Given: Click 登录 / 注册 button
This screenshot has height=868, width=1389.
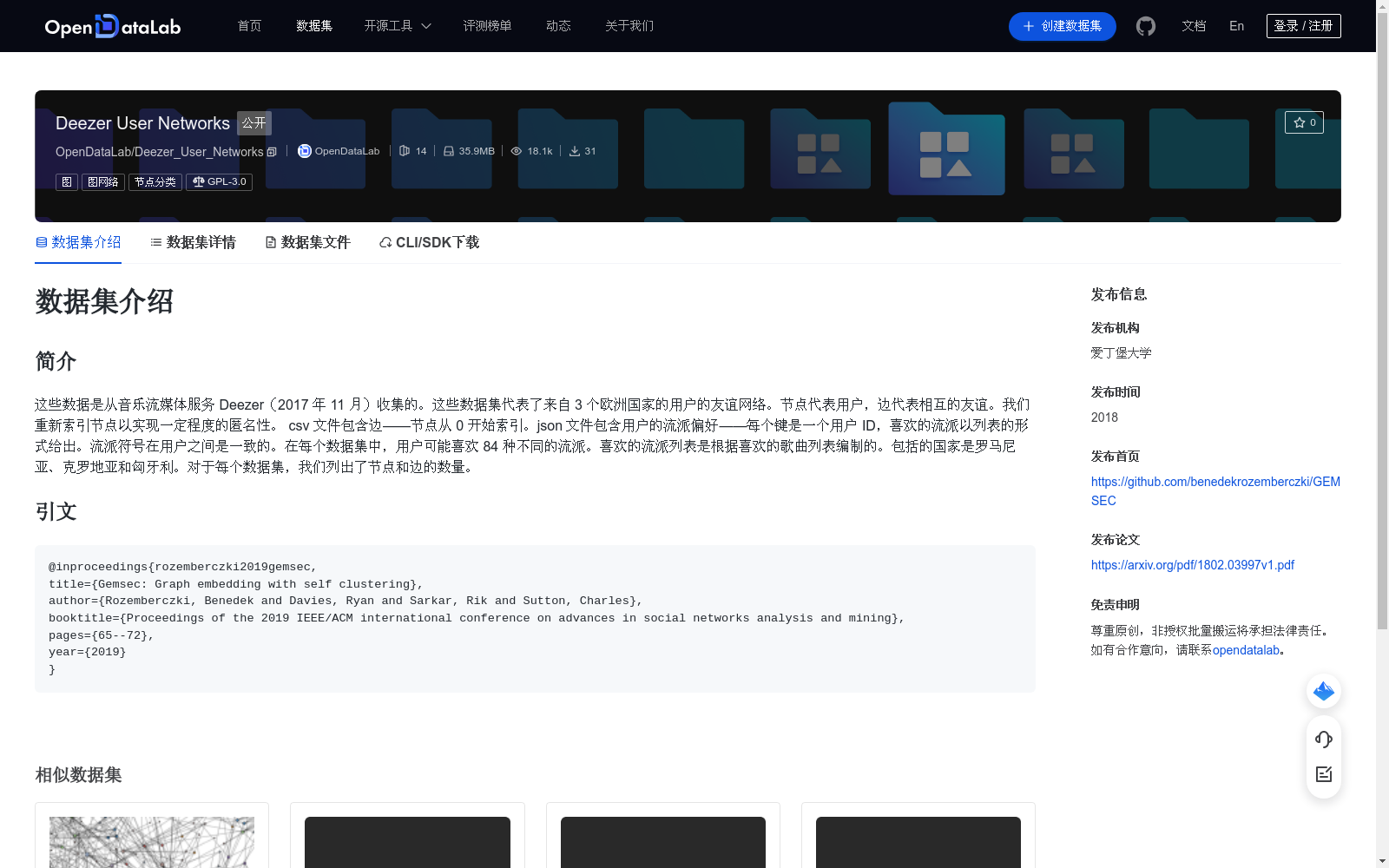Looking at the screenshot, I should 1304,26.
